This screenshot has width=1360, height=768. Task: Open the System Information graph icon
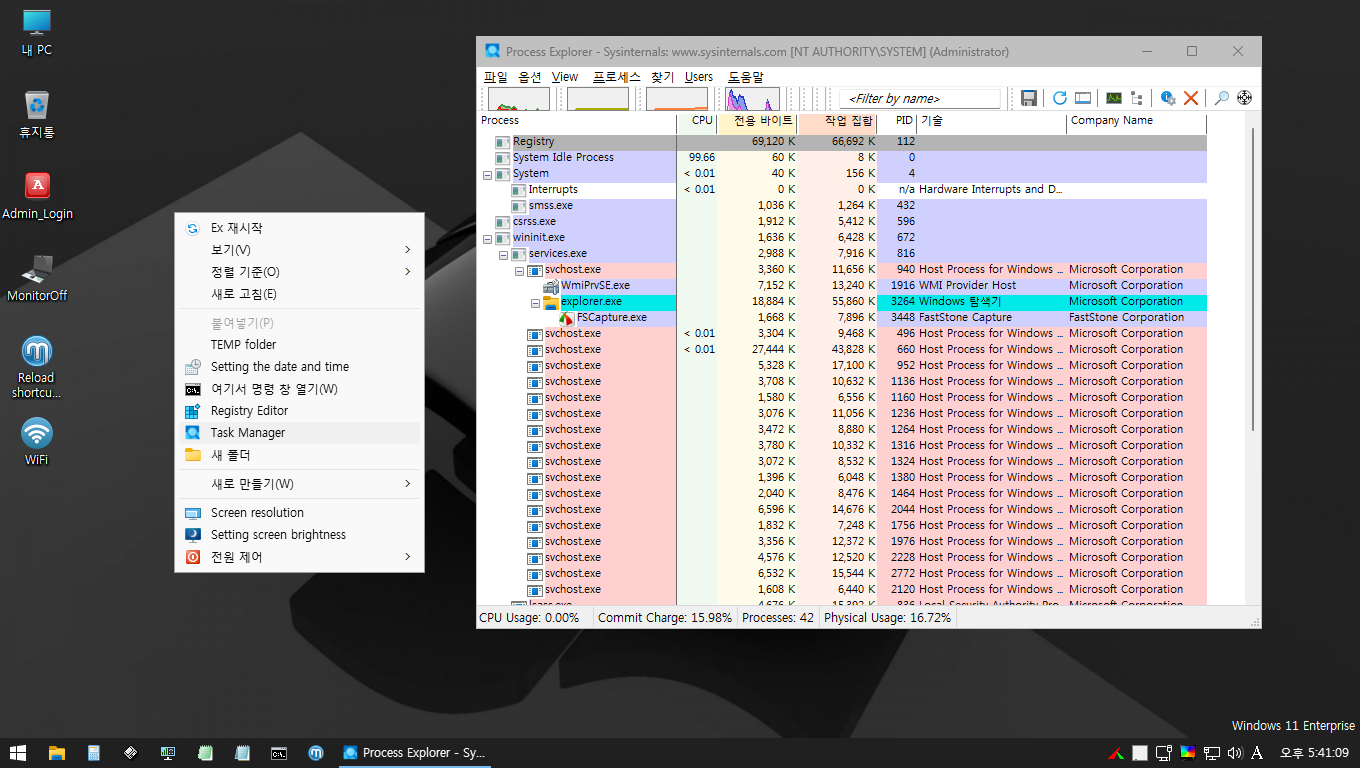click(x=1113, y=98)
